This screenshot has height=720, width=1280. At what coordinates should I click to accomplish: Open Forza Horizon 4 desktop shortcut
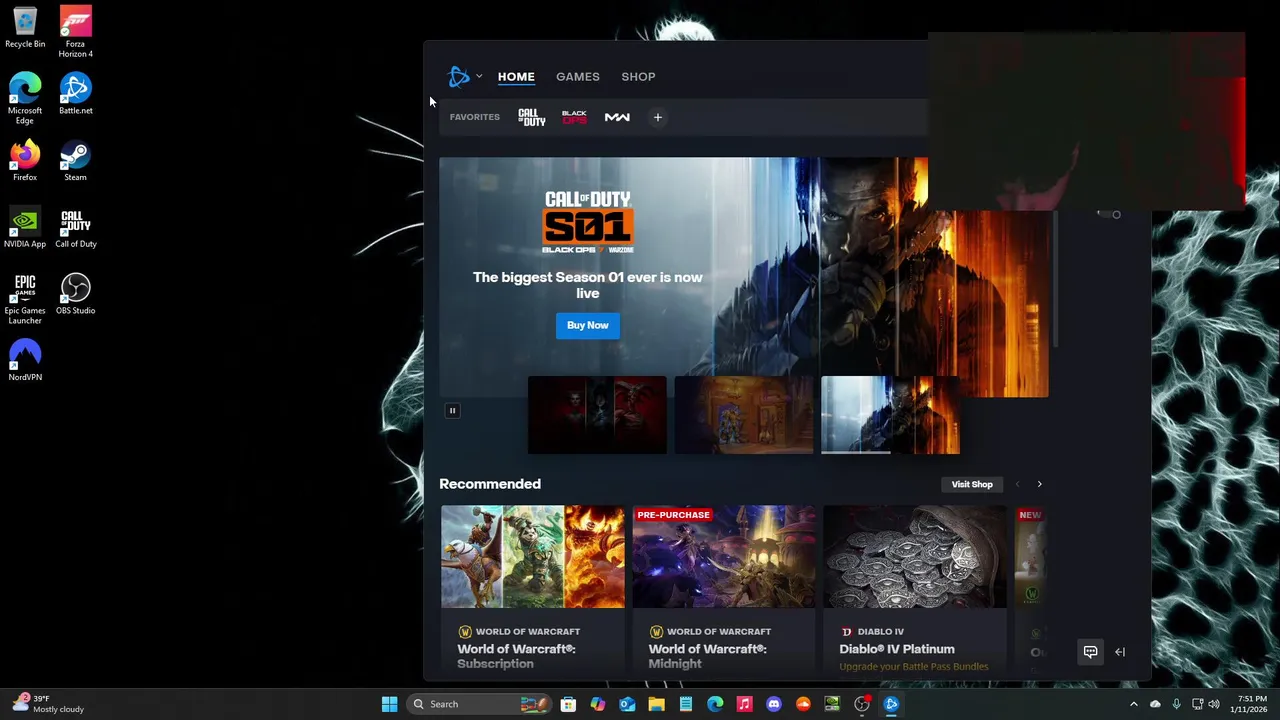coord(75,32)
